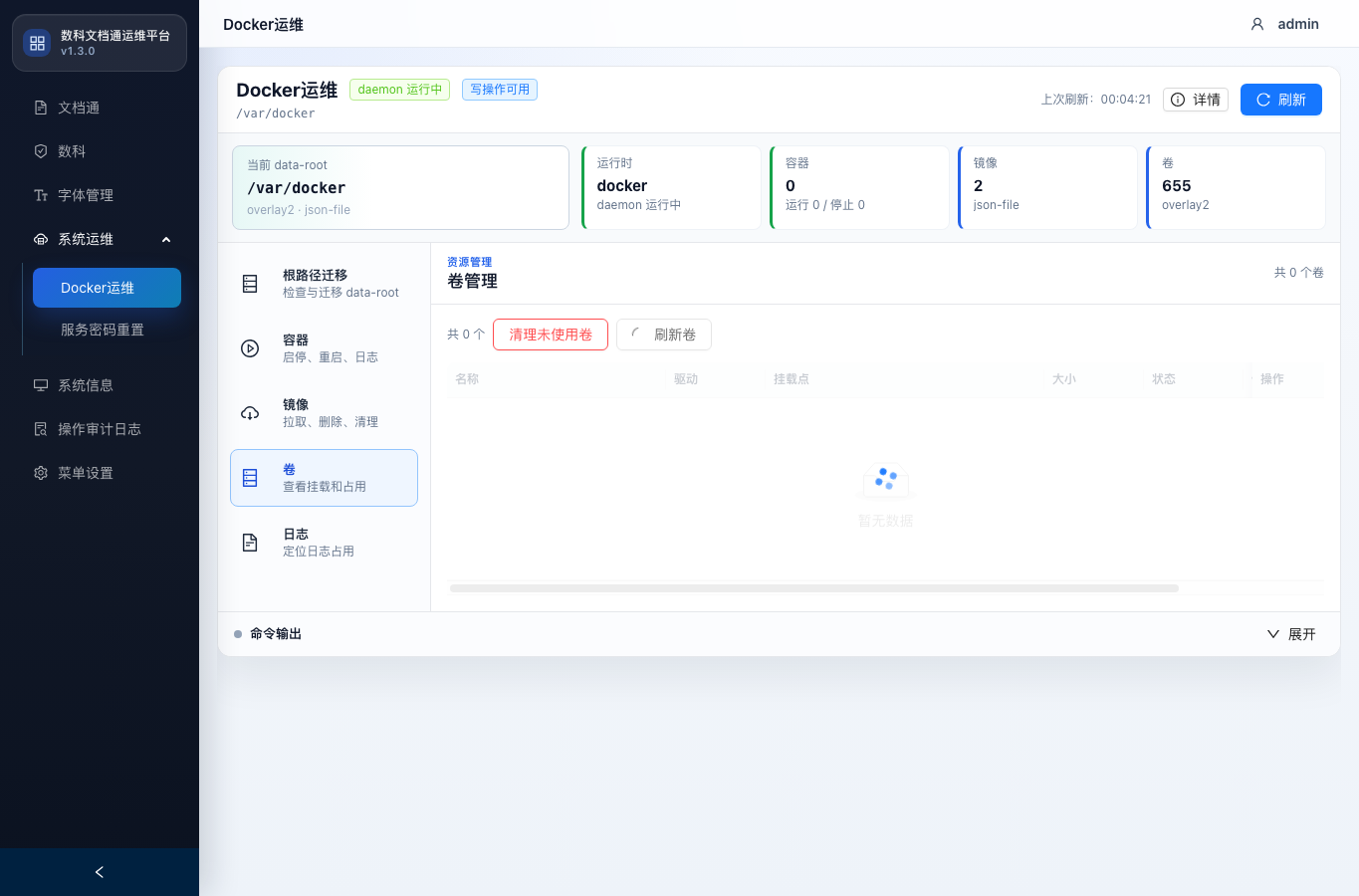This screenshot has width=1359, height=896.
Task: Switch to the 镜像 tab
Action: 324,413
